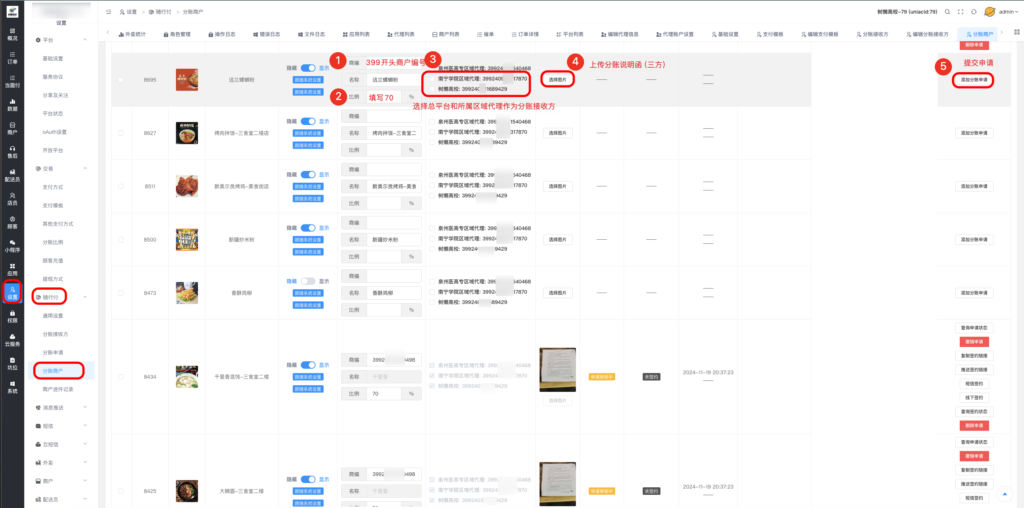Expand the 消息推送 section
The height and width of the screenshot is (508, 1024).
pyautogui.click(x=86, y=407)
